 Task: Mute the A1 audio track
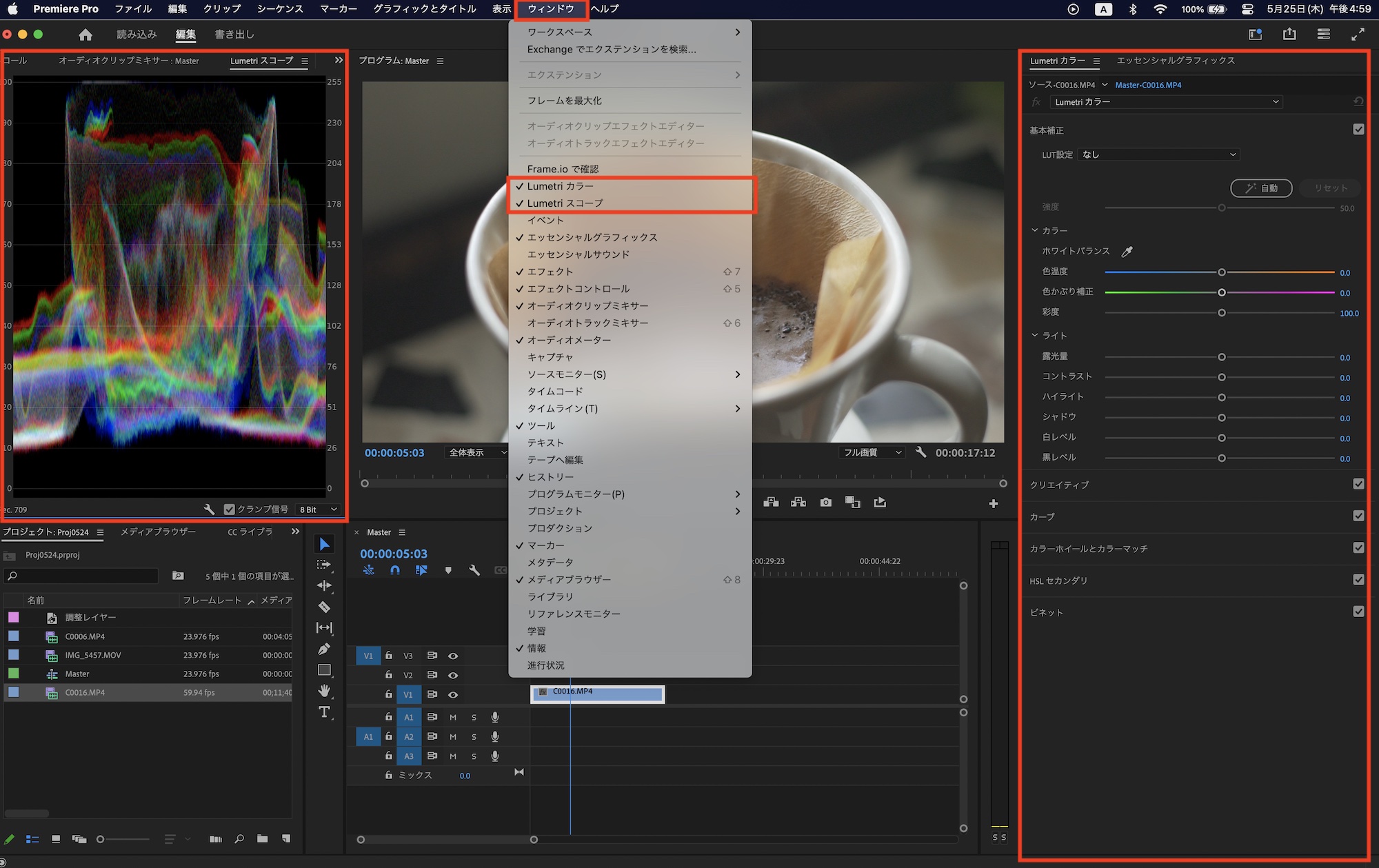tap(452, 717)
